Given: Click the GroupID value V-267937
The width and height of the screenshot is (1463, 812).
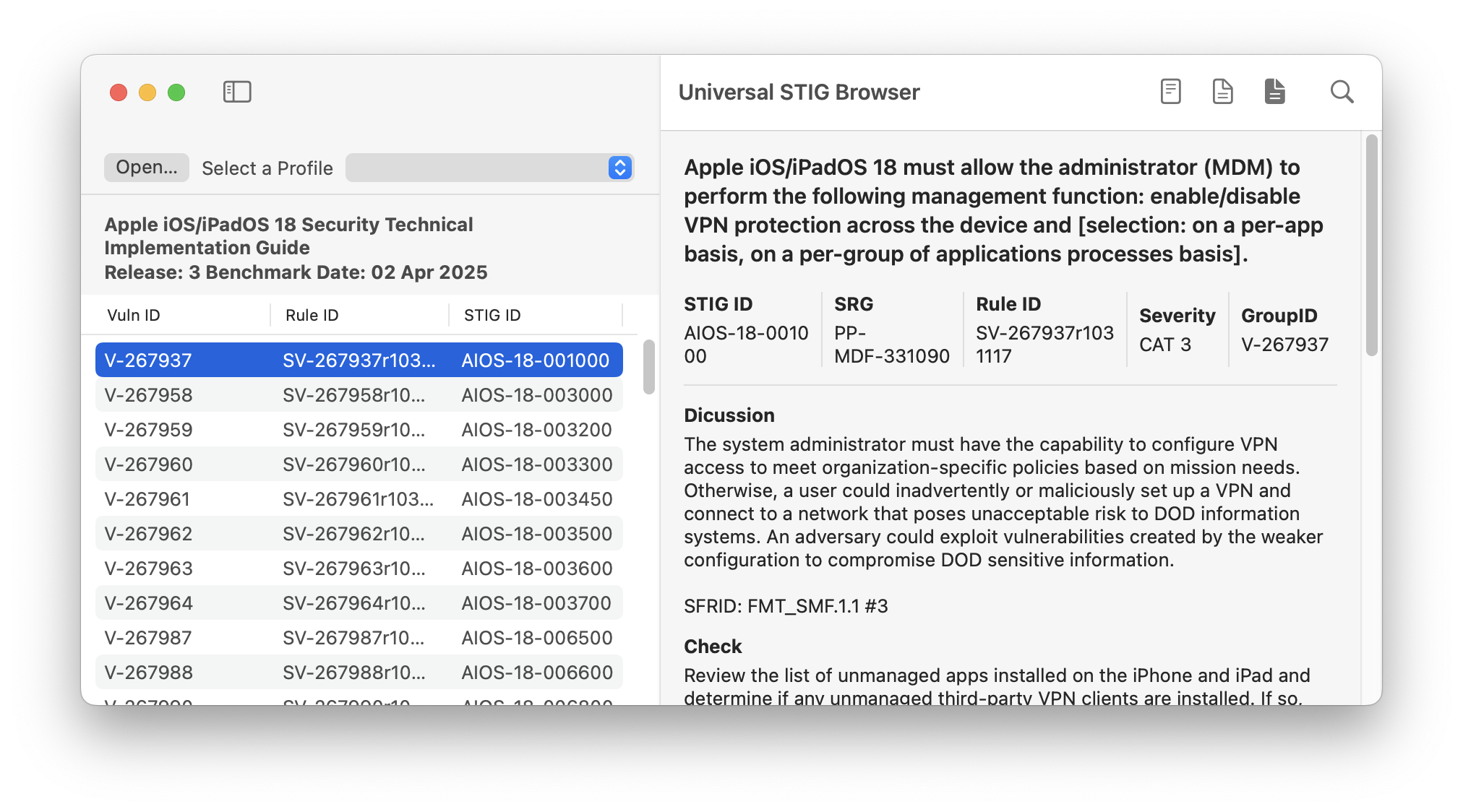Looking at the screenshot, I should [1284, 345].
